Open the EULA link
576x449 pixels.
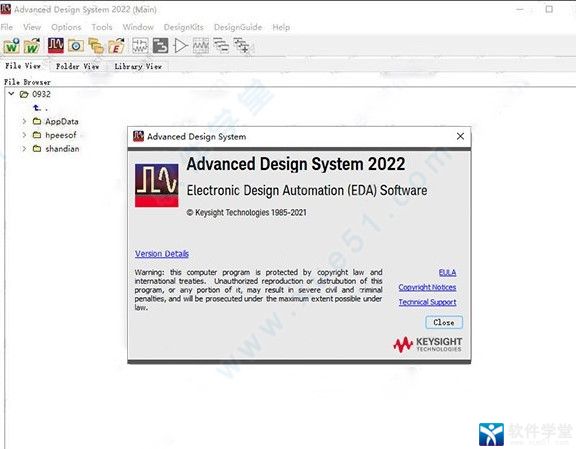point(447,273)
